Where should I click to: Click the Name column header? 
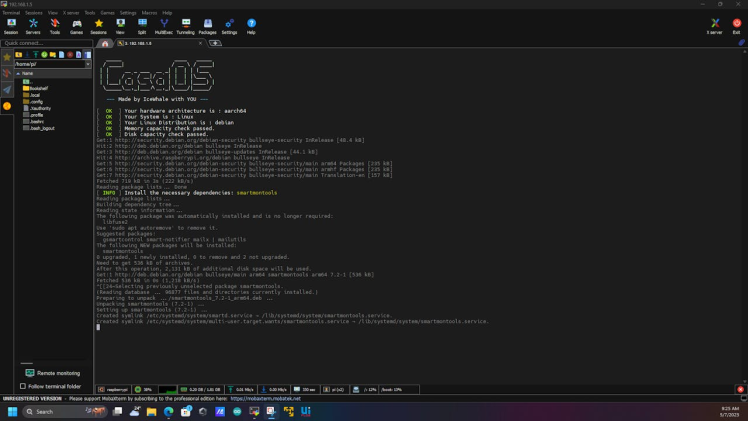coord(30,73)
